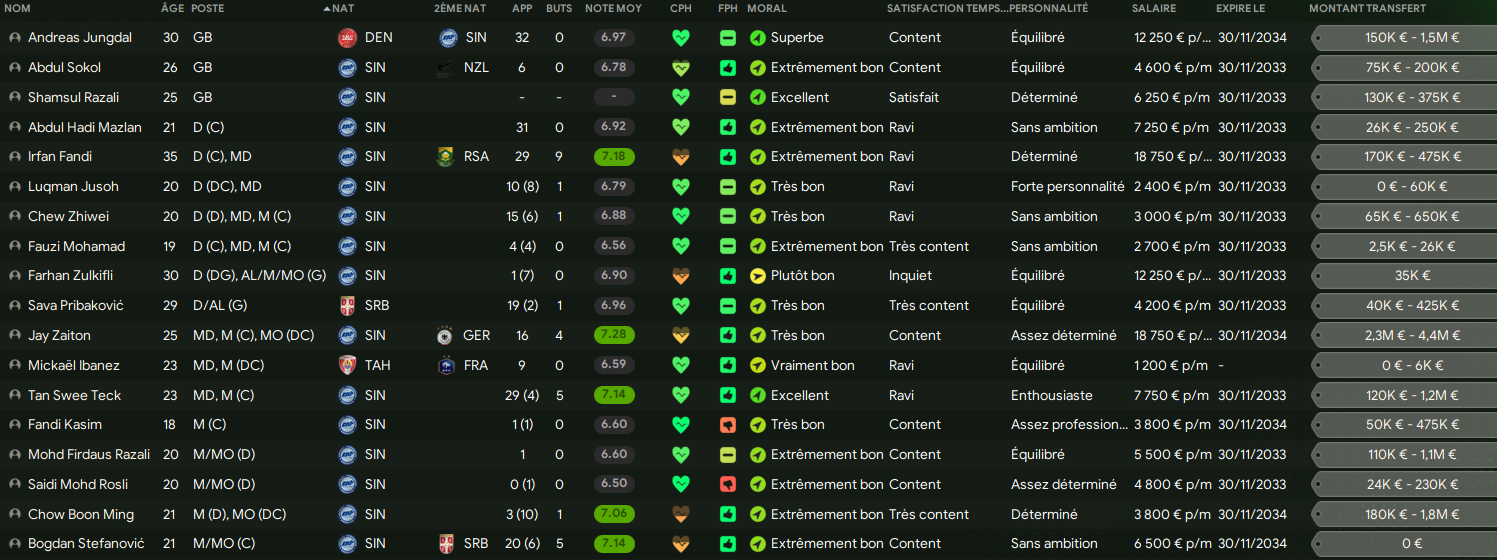Image resolution: width=1497 pixels, height=560 pixels.
Task: Click Andreas Jungdal's Denmark flag icon
Action: [x=347, y=38]
